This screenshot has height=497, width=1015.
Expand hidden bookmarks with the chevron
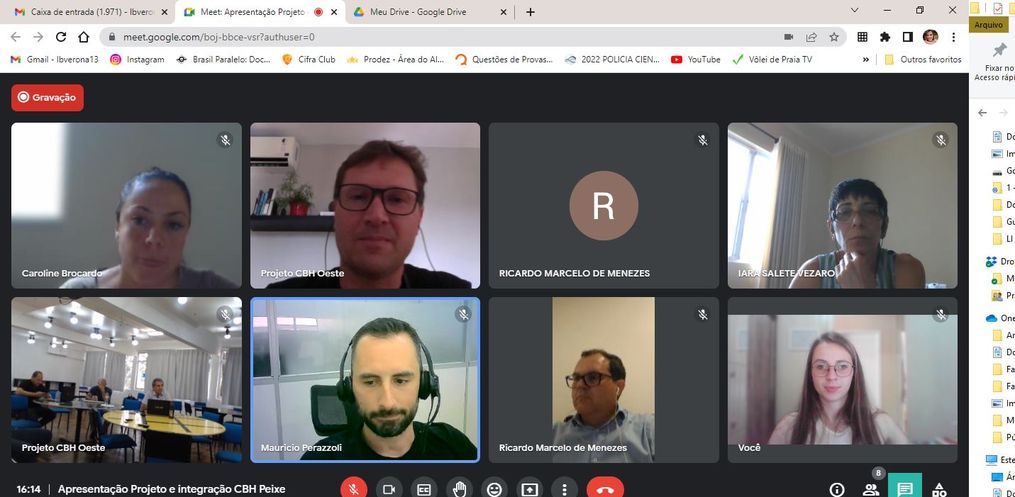[866, 59]
